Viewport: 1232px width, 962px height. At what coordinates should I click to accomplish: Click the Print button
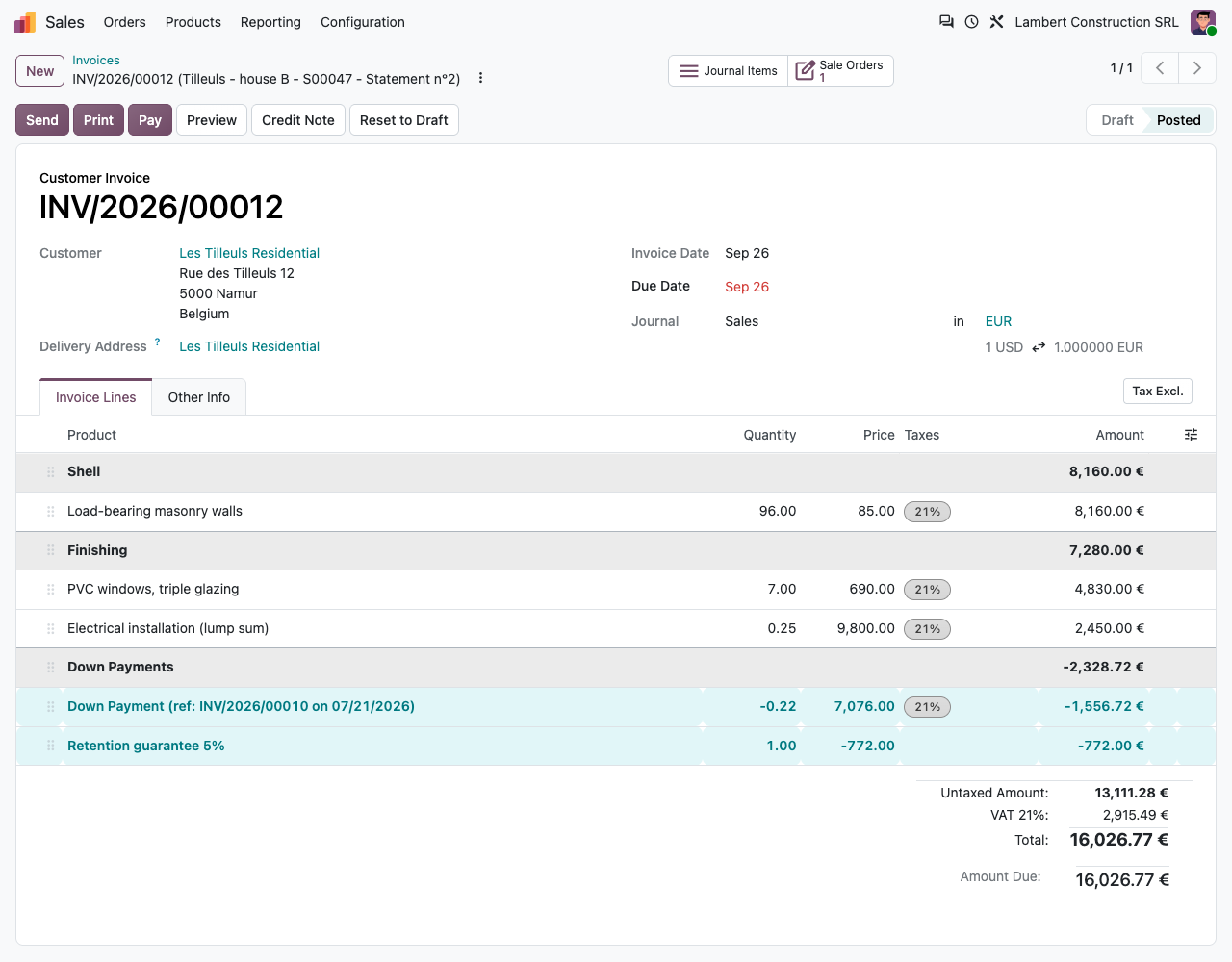(98, 120)
